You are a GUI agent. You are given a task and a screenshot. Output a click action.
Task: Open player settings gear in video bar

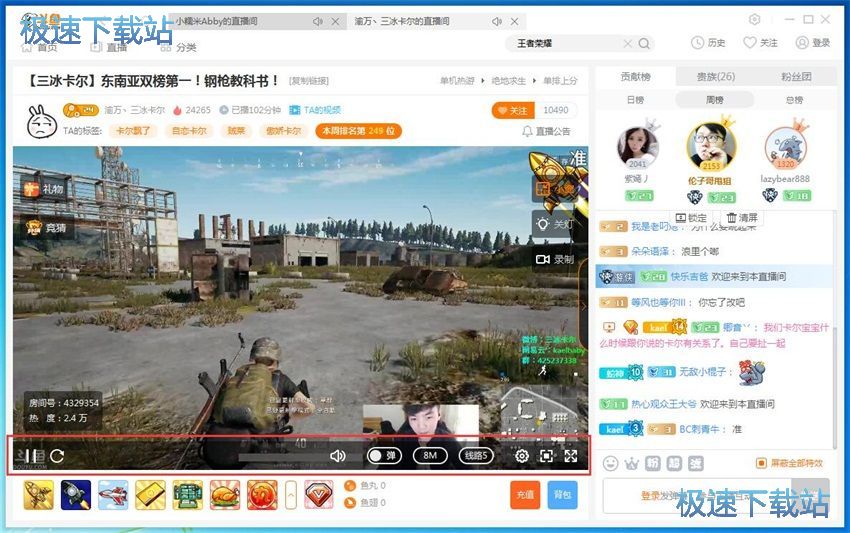(x=521, y=456)
